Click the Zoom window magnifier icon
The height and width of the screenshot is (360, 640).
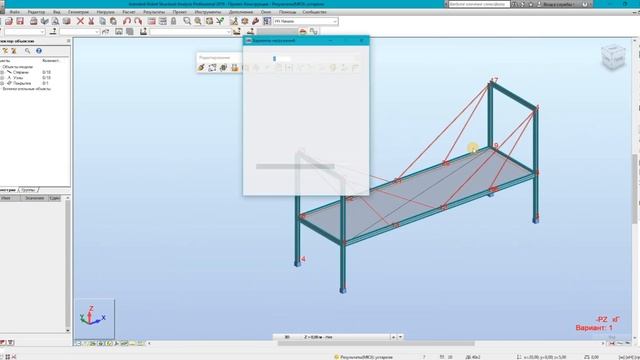[x=187, y=21]
